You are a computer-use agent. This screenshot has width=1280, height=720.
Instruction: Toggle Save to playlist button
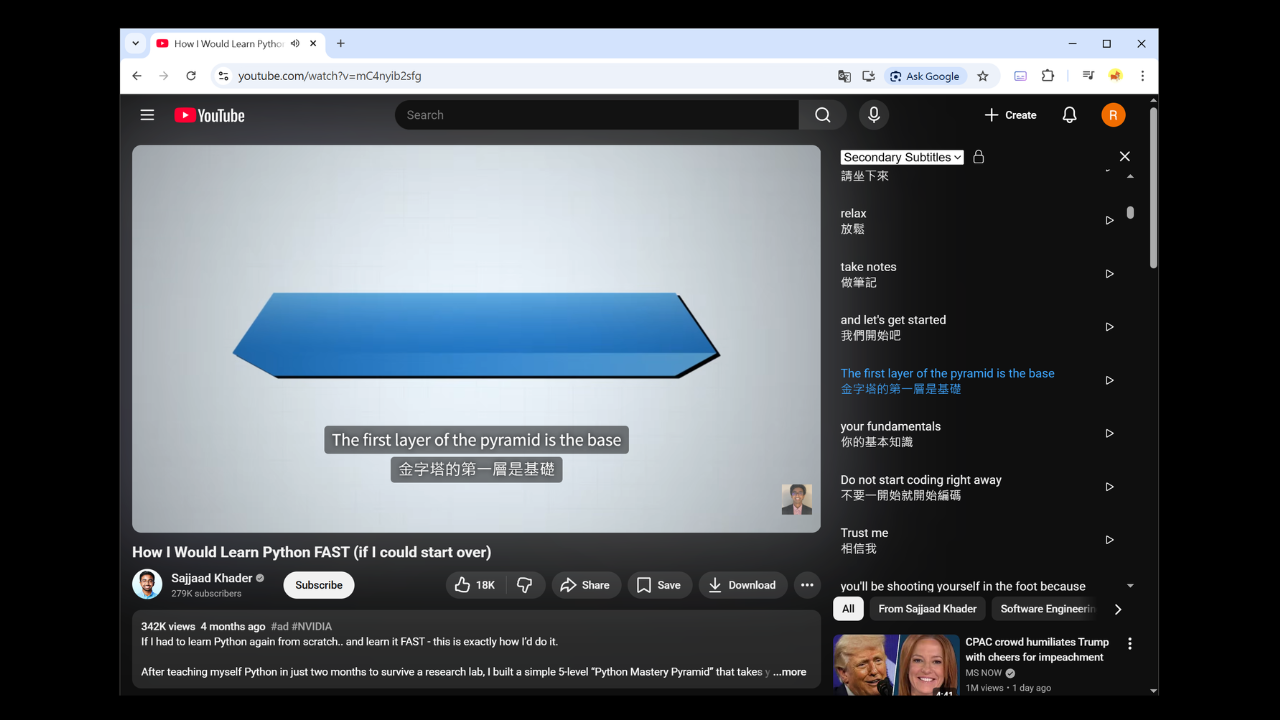658,585
